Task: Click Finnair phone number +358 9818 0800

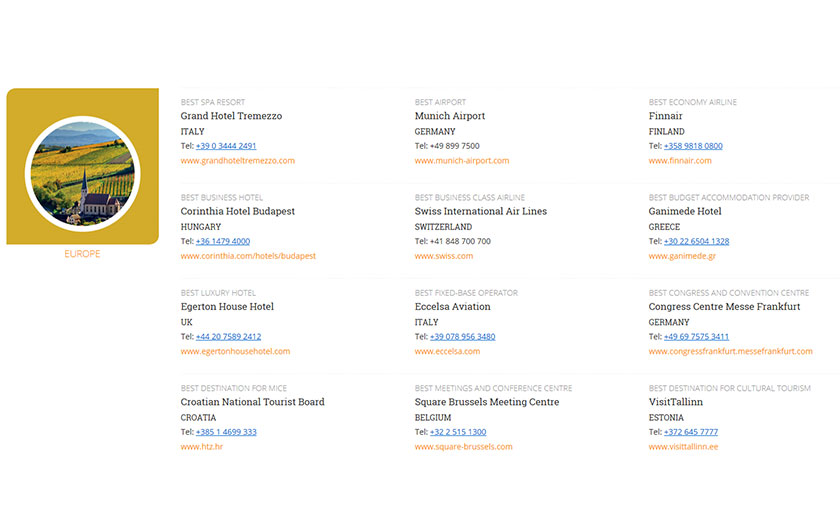Action: 693,146
